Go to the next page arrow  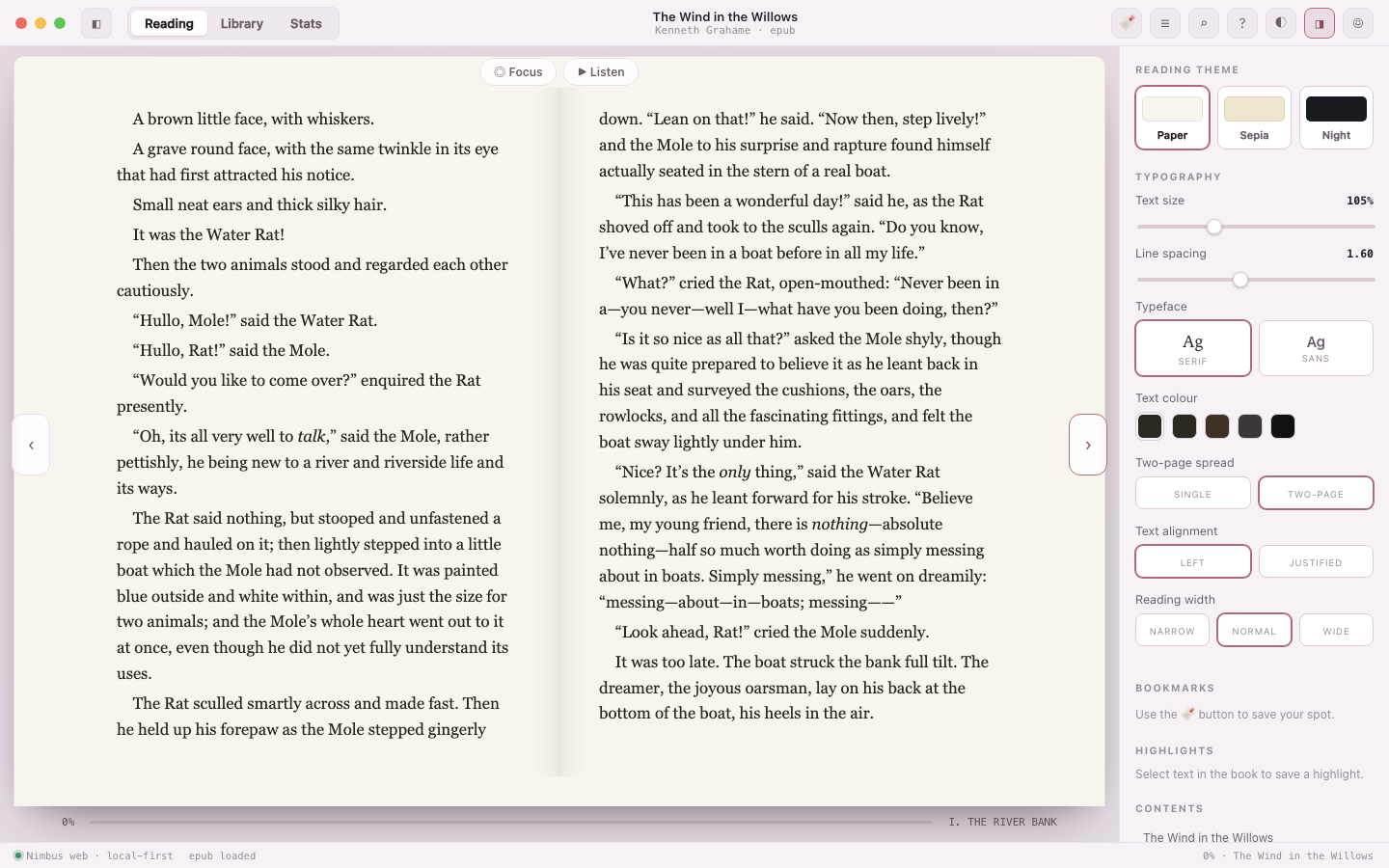1088,445
